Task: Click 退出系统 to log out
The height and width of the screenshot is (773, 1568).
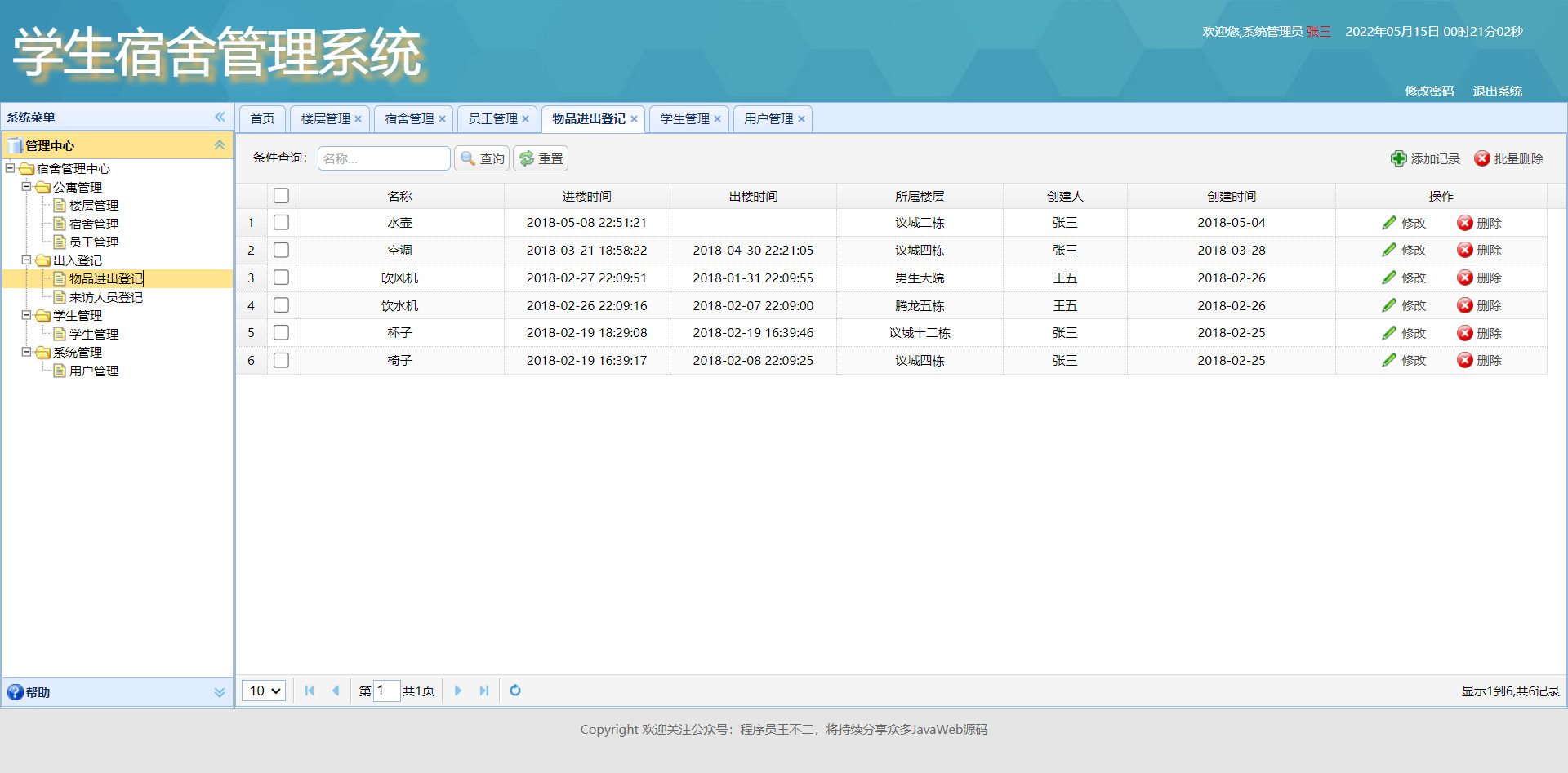Action: (1497, 91)
